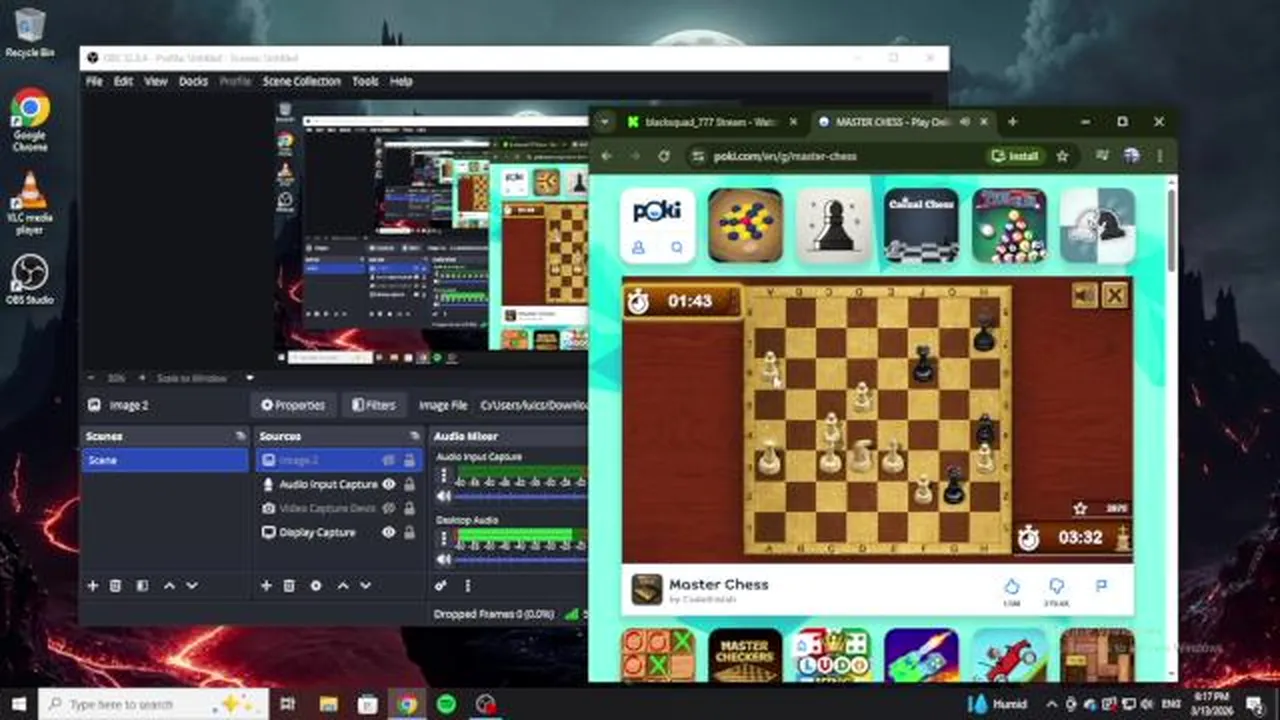The height and width of the screenshot is (720, 1280).
Task: Dislike Master Chess with thumbs-down icon
Action: pyautogui.click(x=1056, y=586)
